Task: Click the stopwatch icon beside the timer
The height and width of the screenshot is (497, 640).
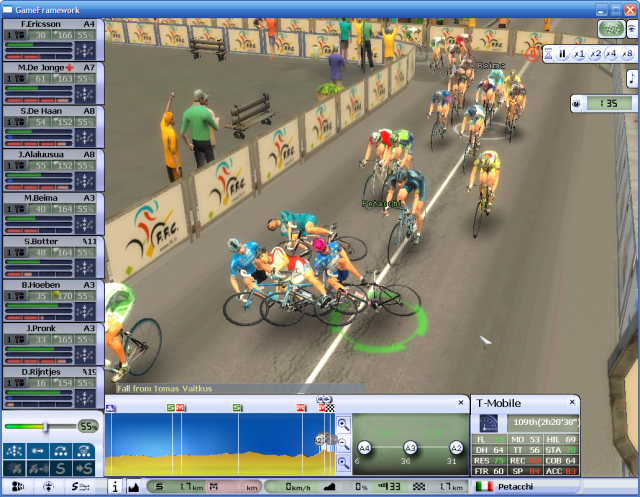Action: click(x=577, y=103)
